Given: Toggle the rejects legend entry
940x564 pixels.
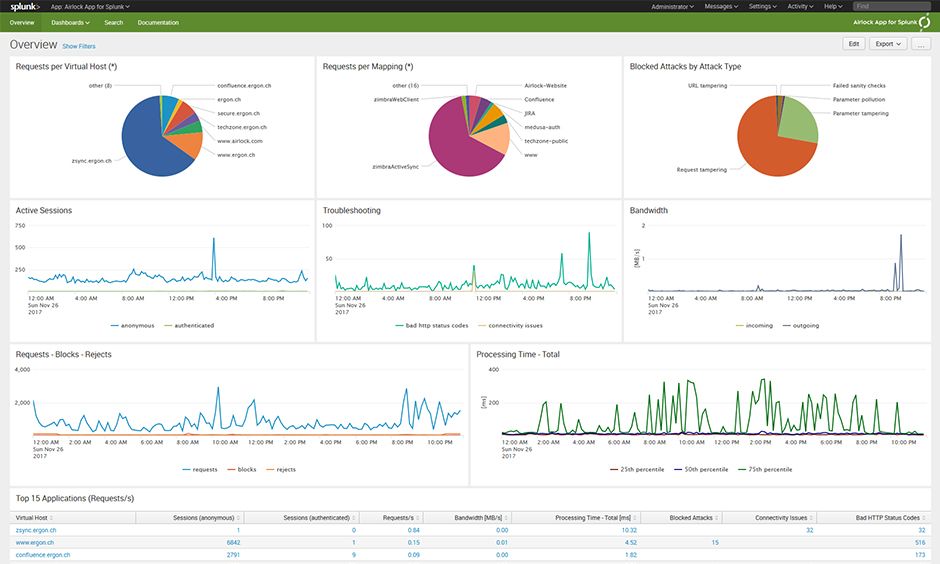Looking at the screenshot, I should 281,469.
